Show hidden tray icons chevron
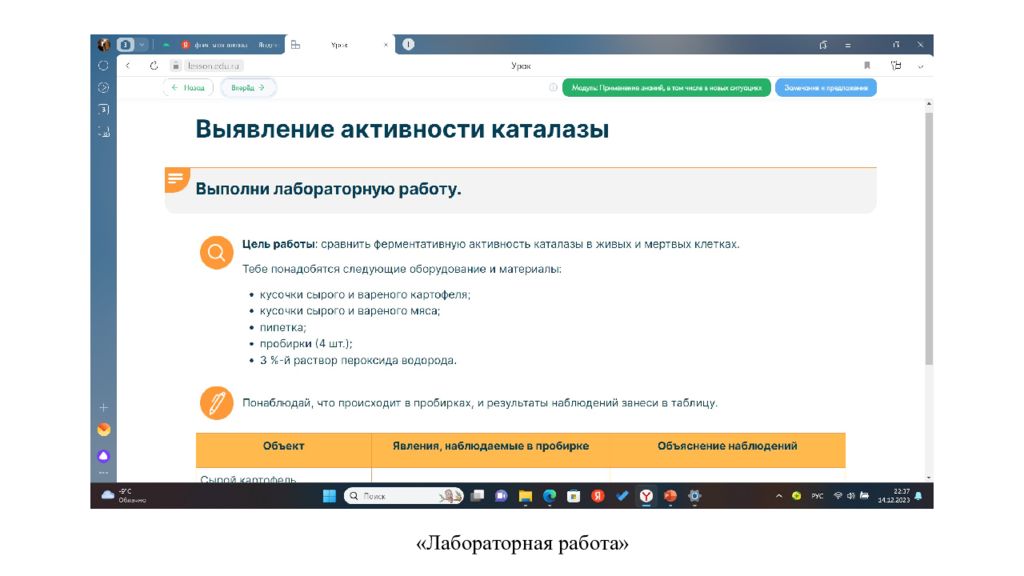 click(x=779, y=496)
